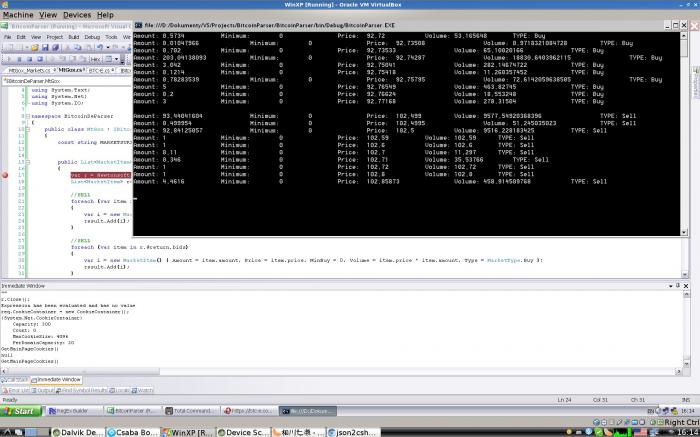Open the BitcoinDeParser.MtGox class dropdown
Image resolution: width=700 pixels, height=437 pixels.
67,81
